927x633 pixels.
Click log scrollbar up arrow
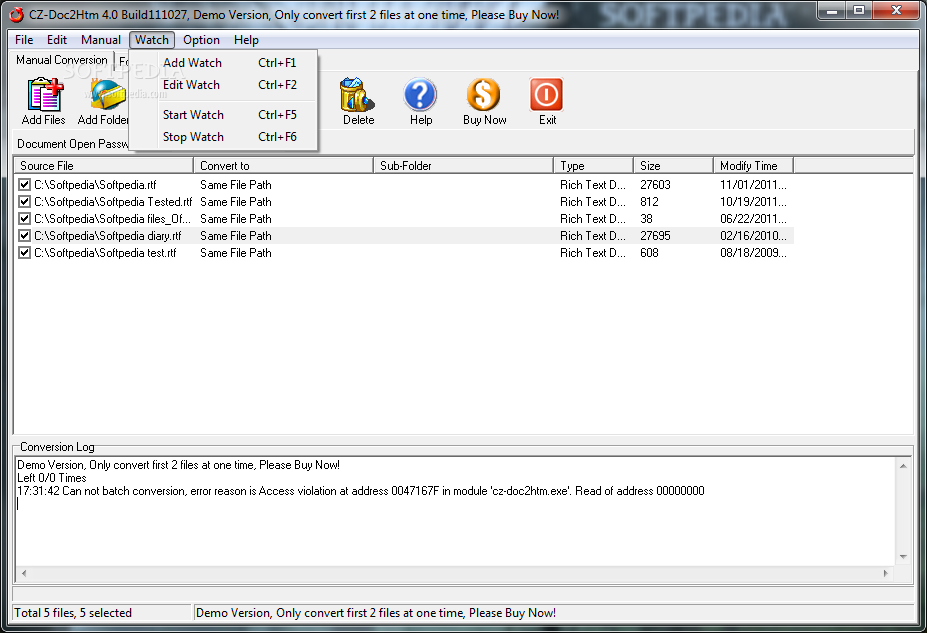(903, 466)
